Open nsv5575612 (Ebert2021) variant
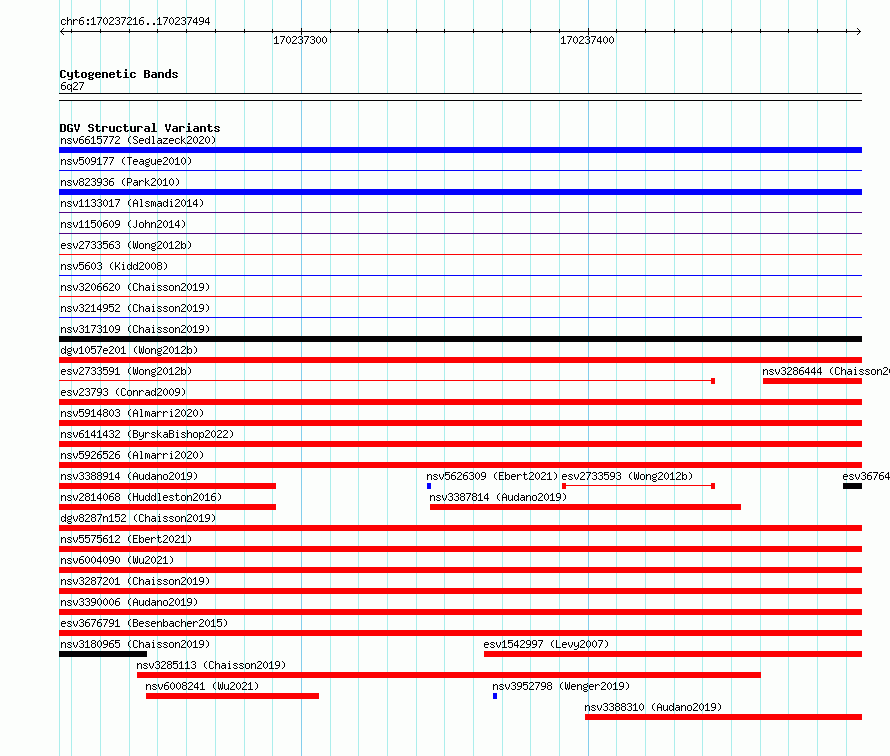This screenshot has height=756, width=890. [126, 539]
